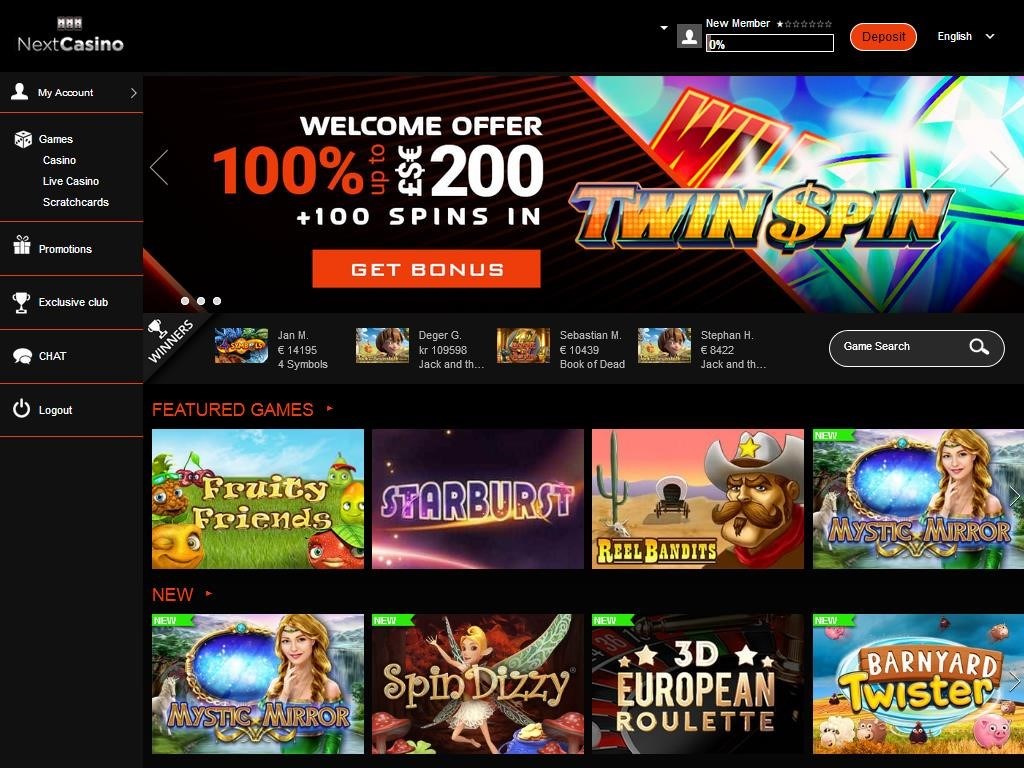Click the Game Search magnifier icon
The width and height of the screenshot is (1024, 768).
pyautogui.click(x=979, y=347)
